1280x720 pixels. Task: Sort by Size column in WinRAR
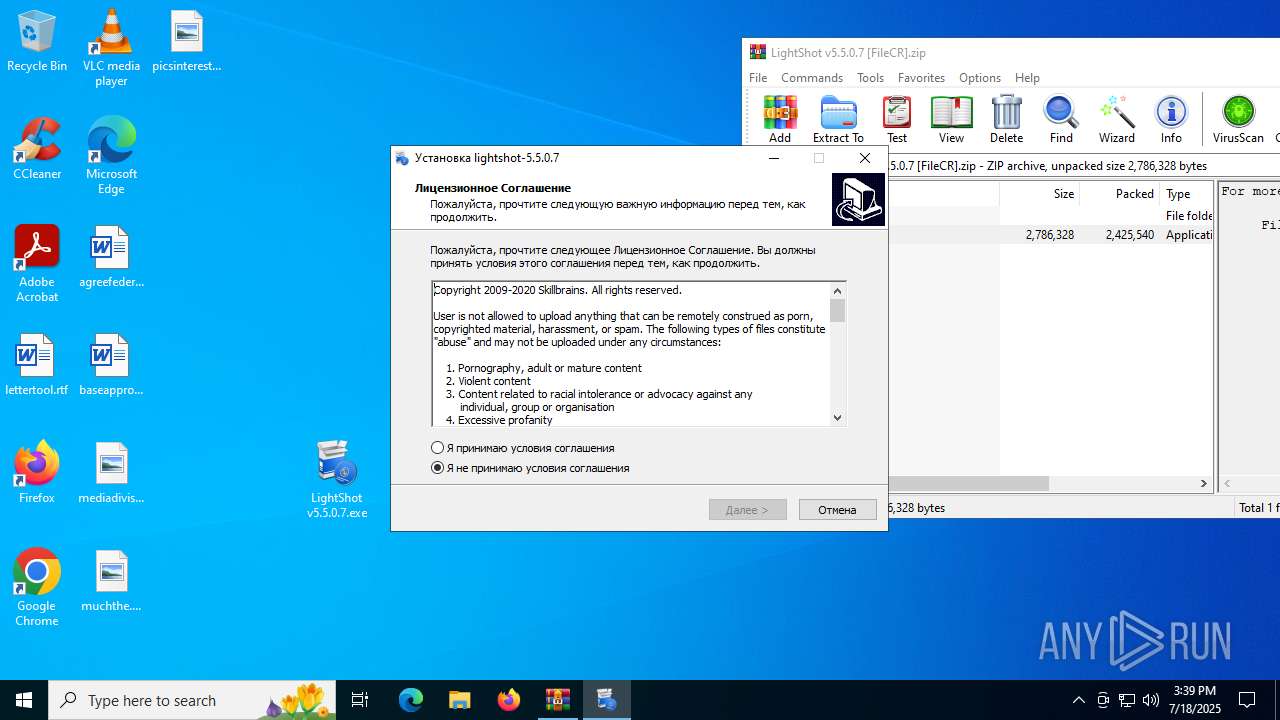tap(1039, 194)
